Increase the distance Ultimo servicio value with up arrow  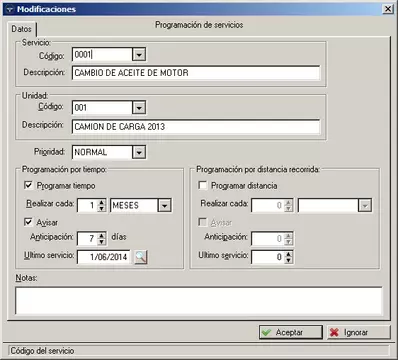289,254
